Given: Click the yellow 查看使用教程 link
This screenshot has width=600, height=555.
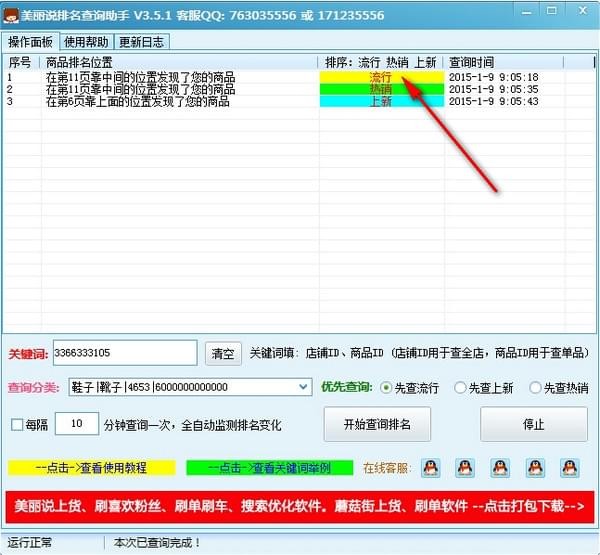Looking at the screenshot, I should pos(90,467).
